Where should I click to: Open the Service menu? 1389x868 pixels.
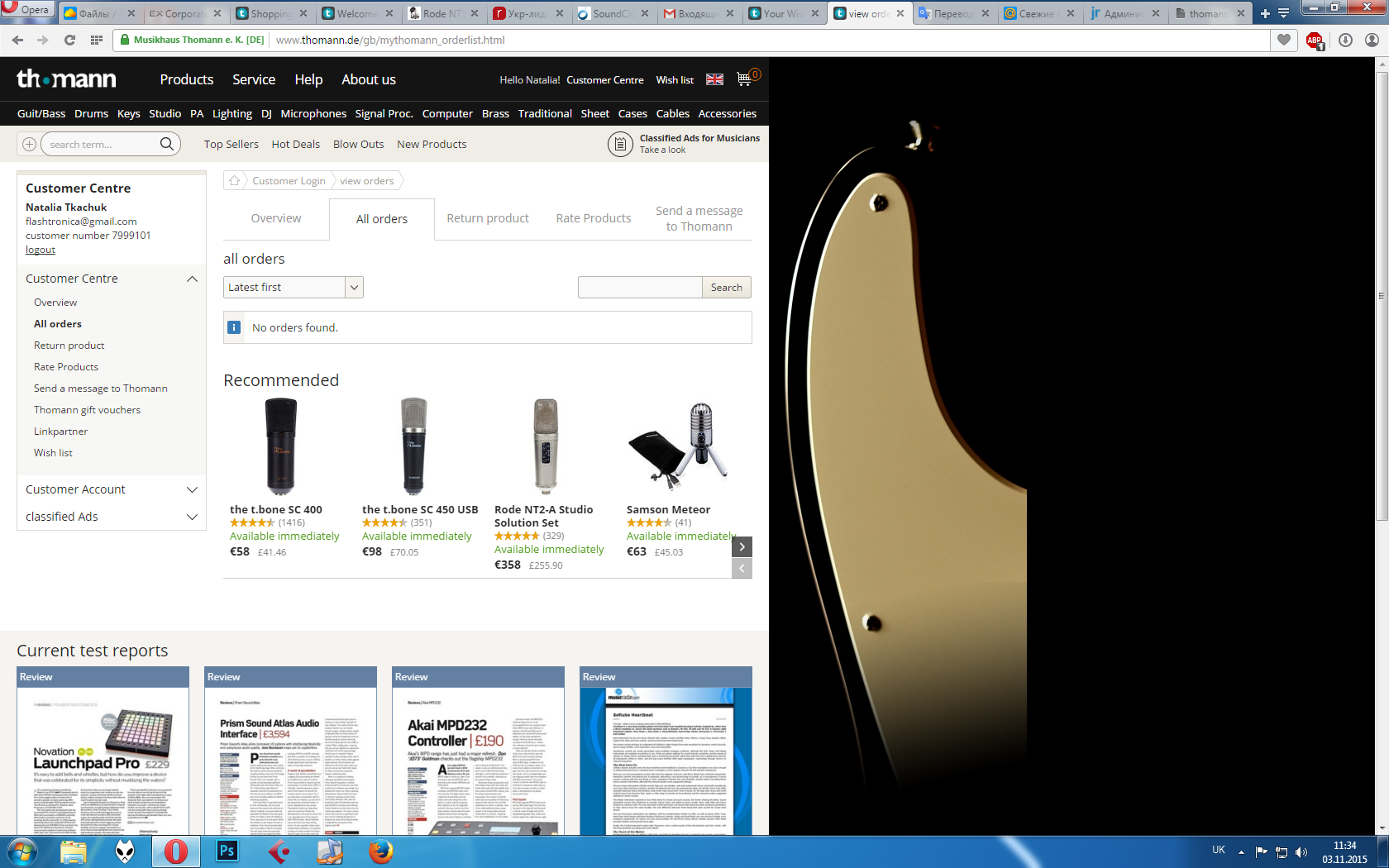254,79
